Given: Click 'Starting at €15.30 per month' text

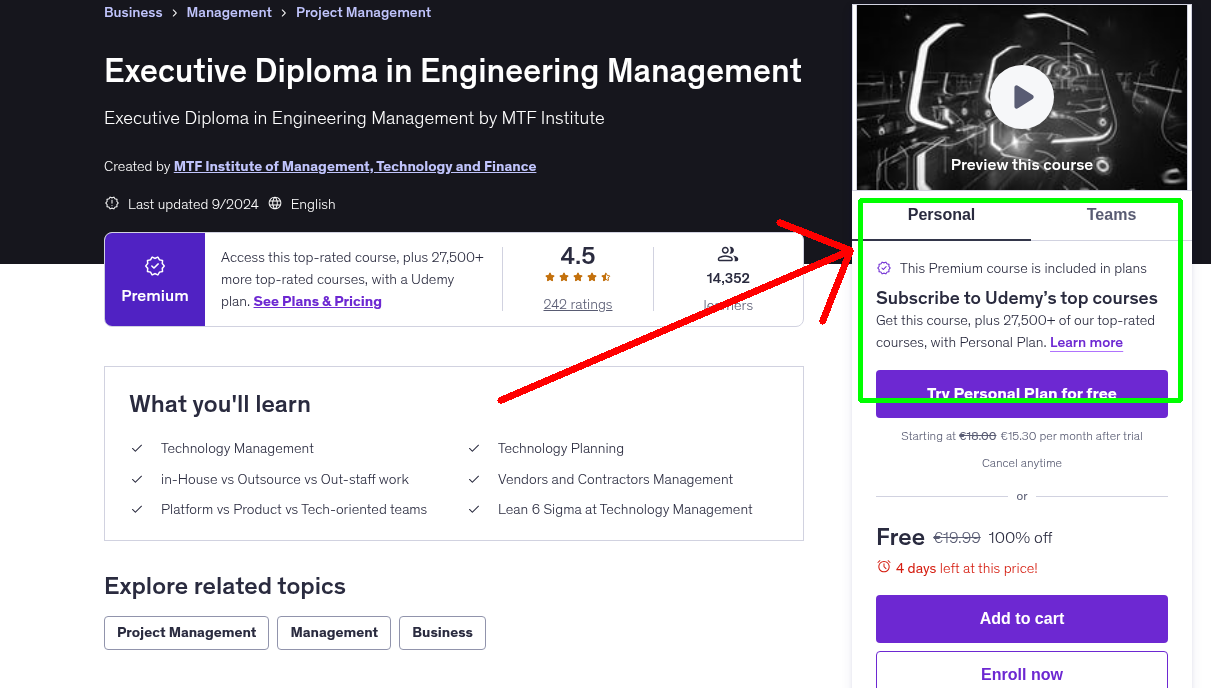Looking at the screenshot, I should 1022,436.
